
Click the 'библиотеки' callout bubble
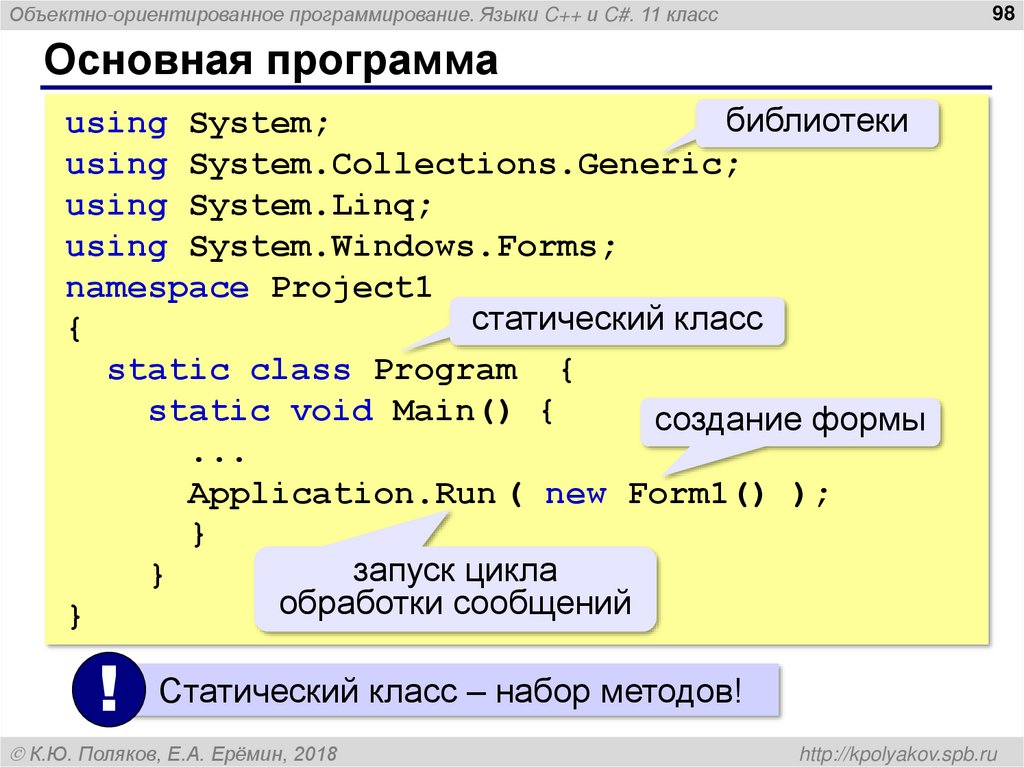pyautogui.click(x=816, y=122)
